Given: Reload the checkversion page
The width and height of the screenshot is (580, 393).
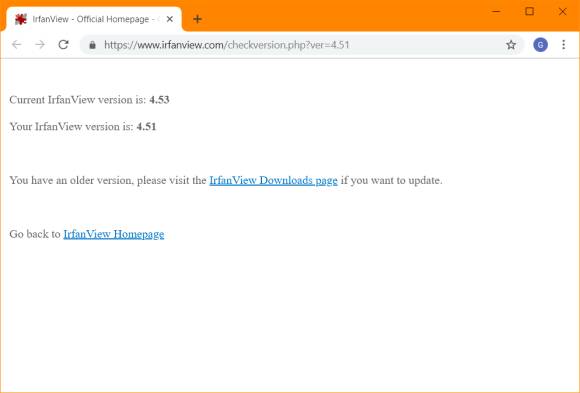Looking at the screenshot, I should pyautogui.click(x=64, y=45).
